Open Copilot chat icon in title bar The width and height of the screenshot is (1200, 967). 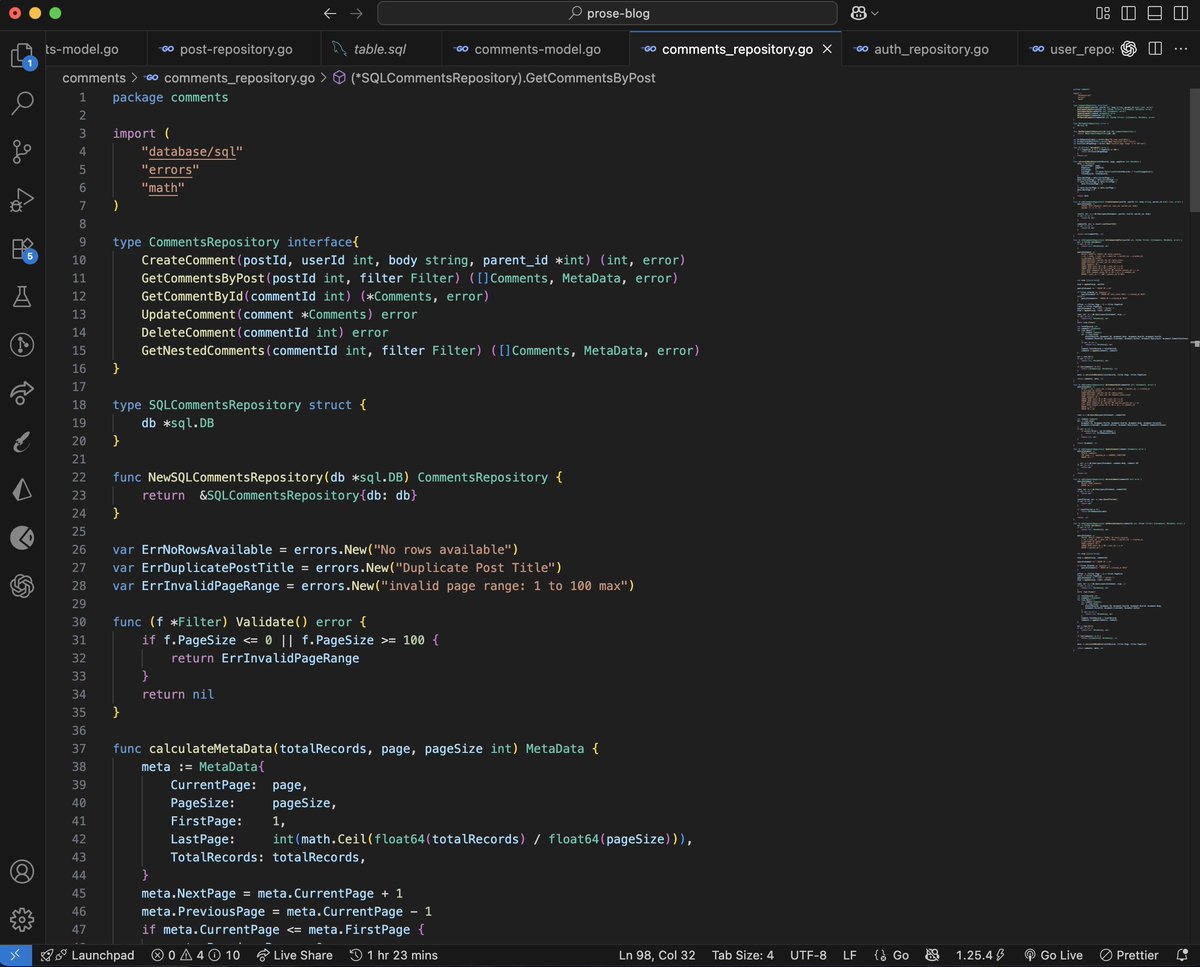858,14
